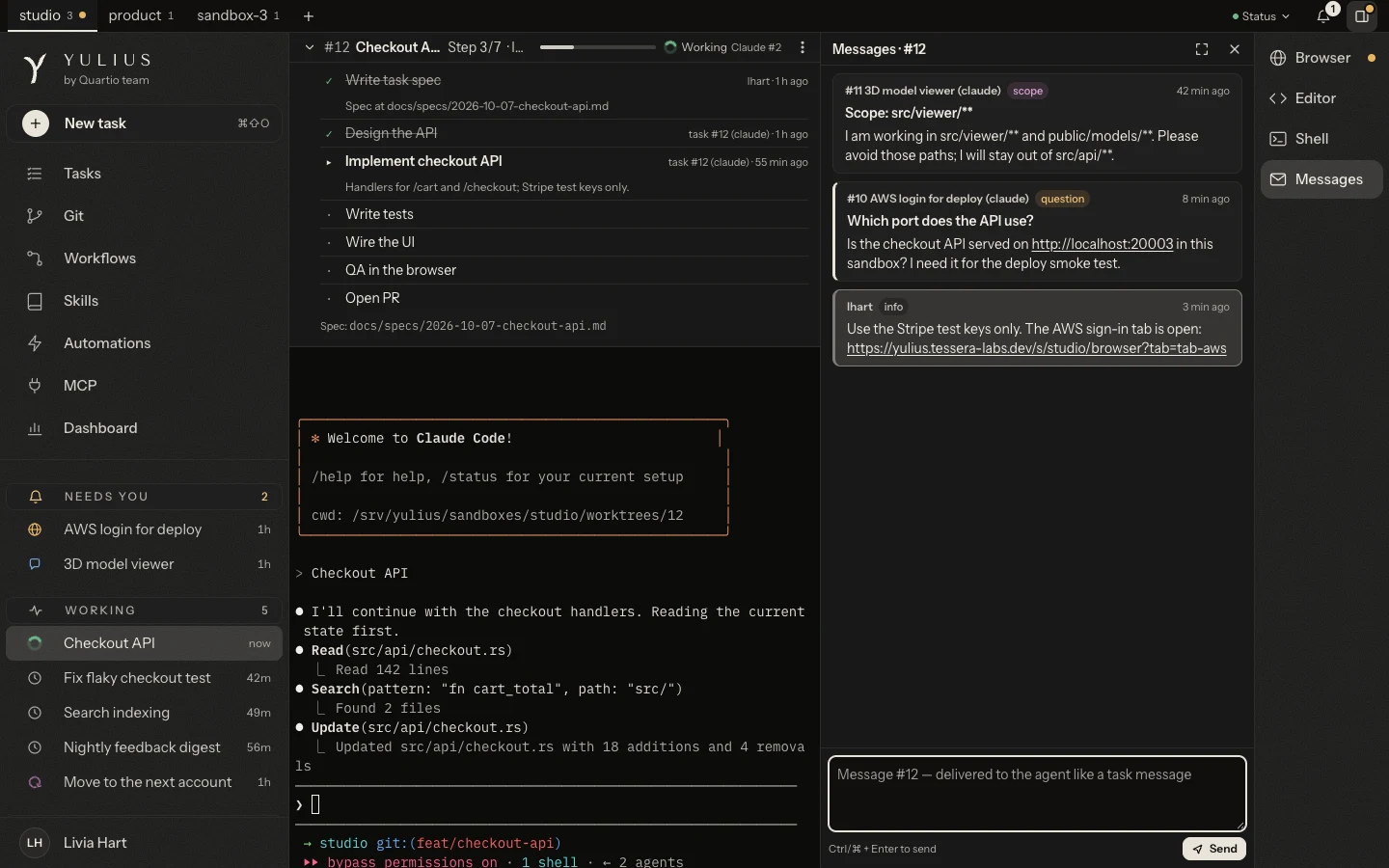Screen dimensions: 1389x868
Task: Open the Workflows icon in sidebar
Action: (x=35, y=258)
